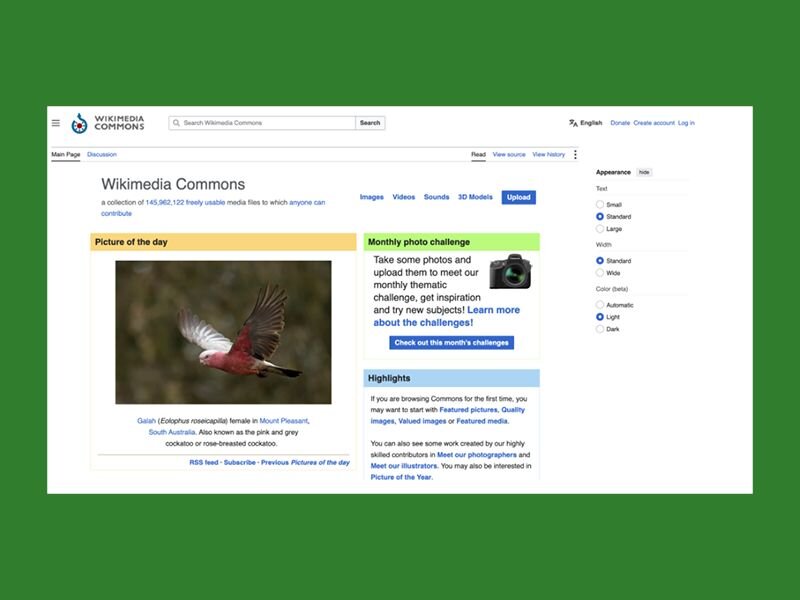Click the Wikimedia Commons logo
800x600 pixels.
108,123
